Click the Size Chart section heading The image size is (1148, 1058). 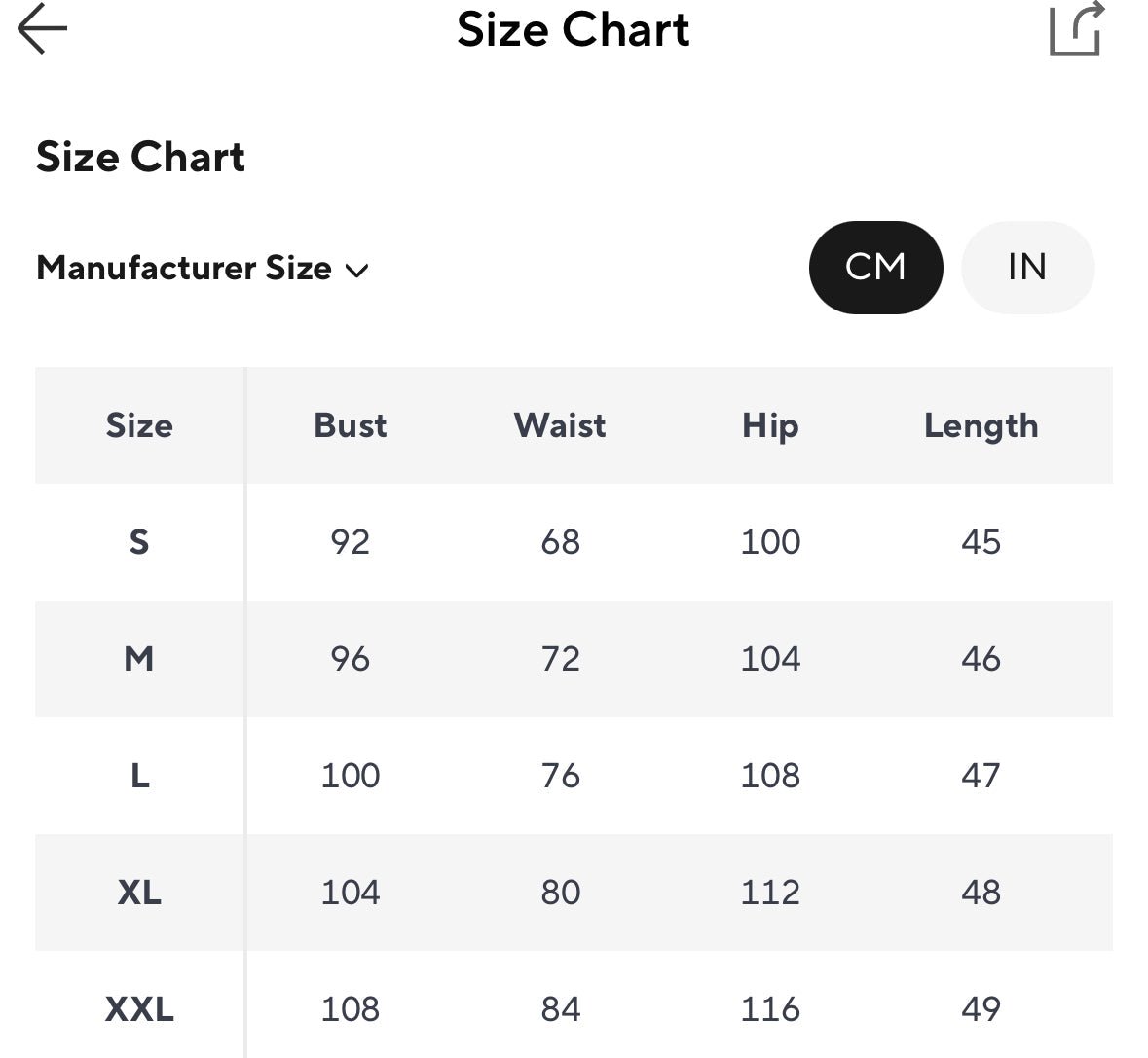pyautogui.click(x=140, y=157)
